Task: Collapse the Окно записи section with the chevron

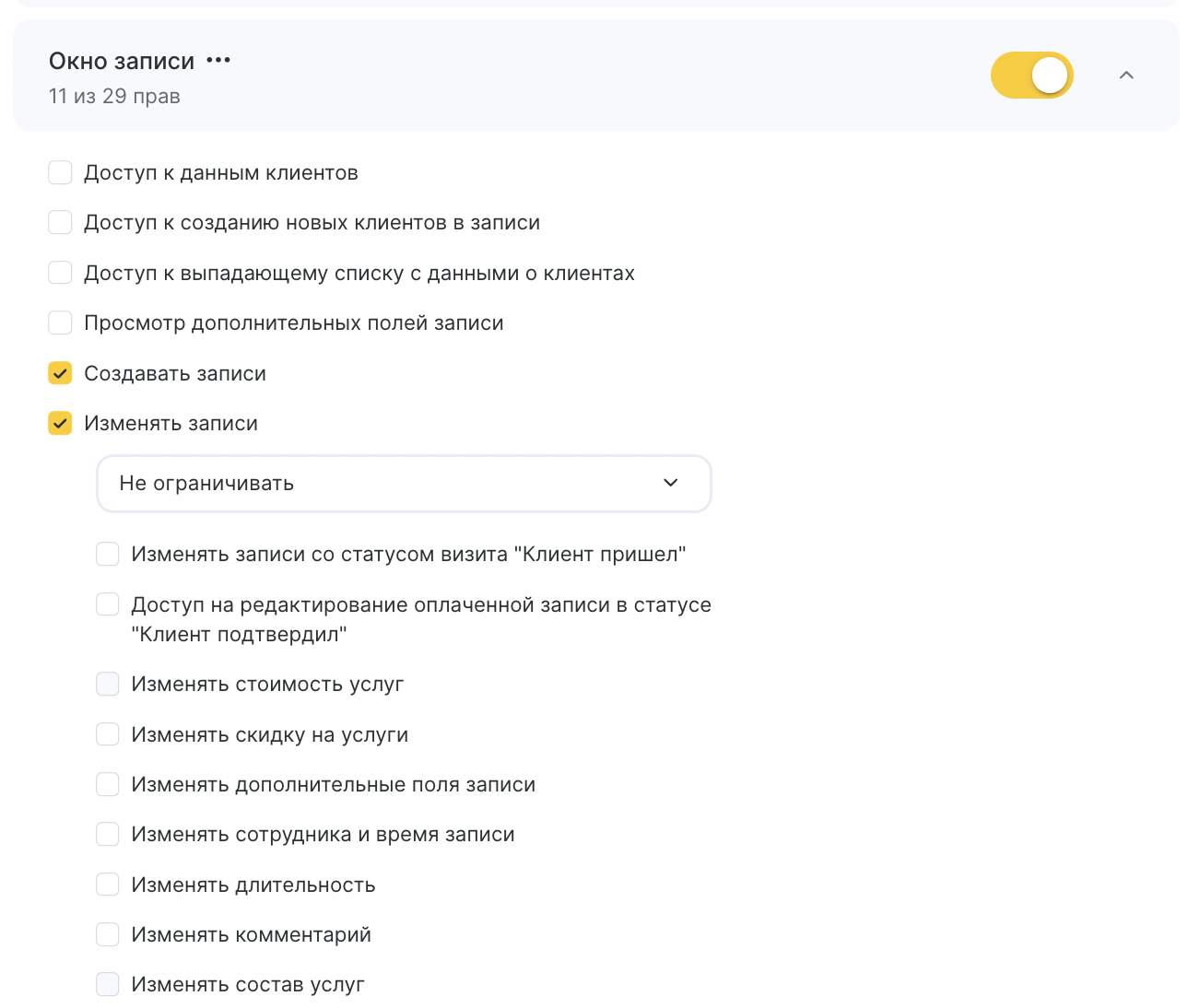Action: coord(1126,76)
